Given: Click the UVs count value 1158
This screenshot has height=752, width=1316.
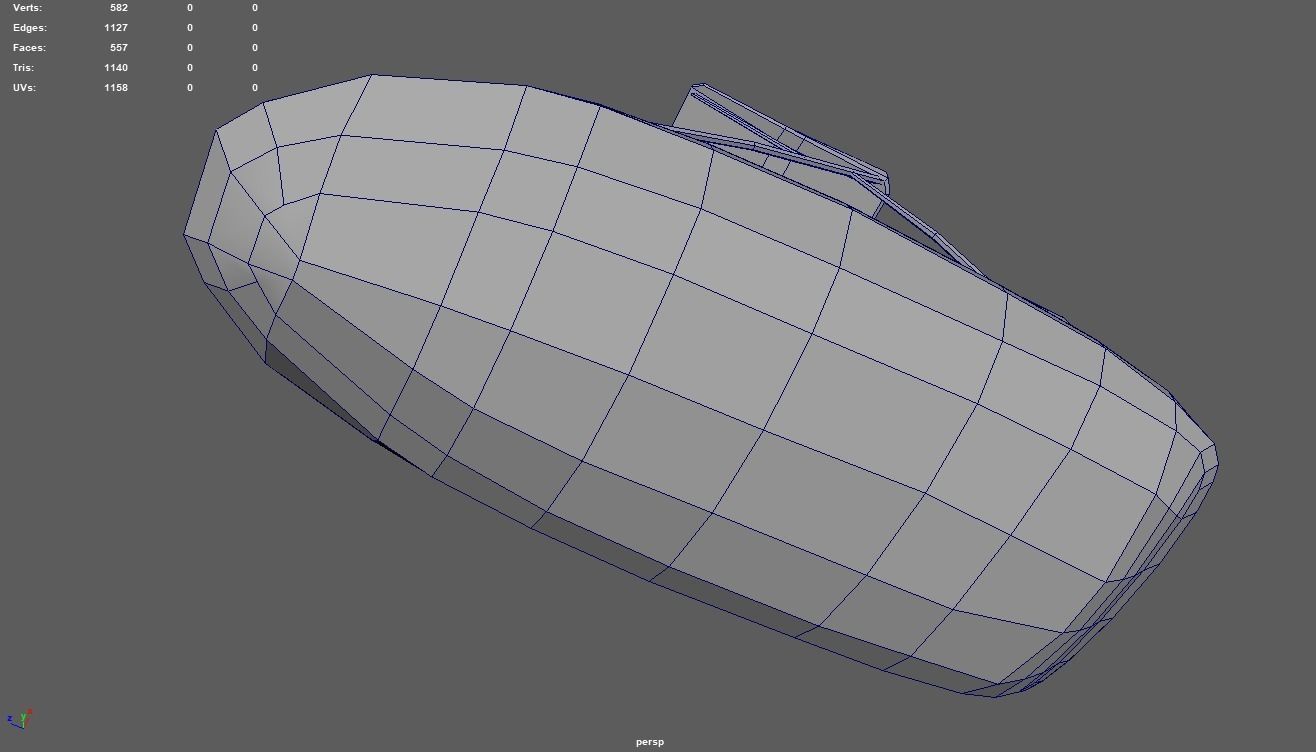Looking at the screenshot, I should [116, 88].
